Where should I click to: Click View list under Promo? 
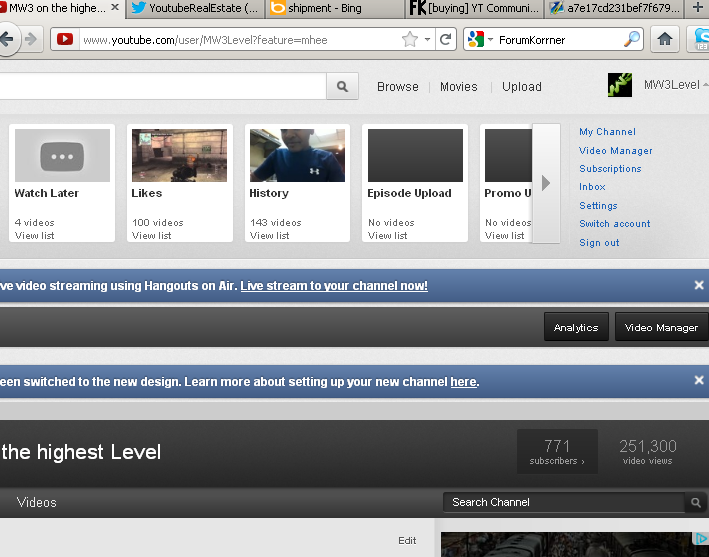pyautogui.click(x=505, y=236)
